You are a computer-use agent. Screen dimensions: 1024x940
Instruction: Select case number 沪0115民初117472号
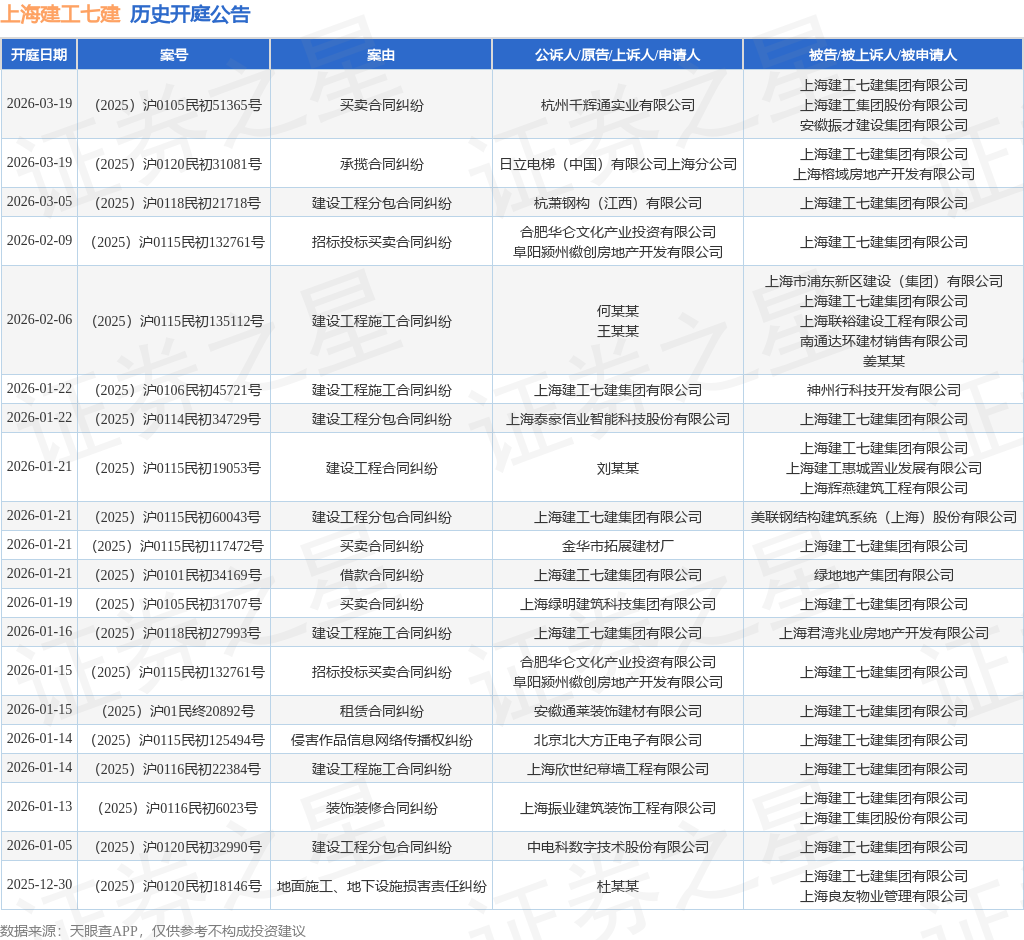[x=178, y=546]
